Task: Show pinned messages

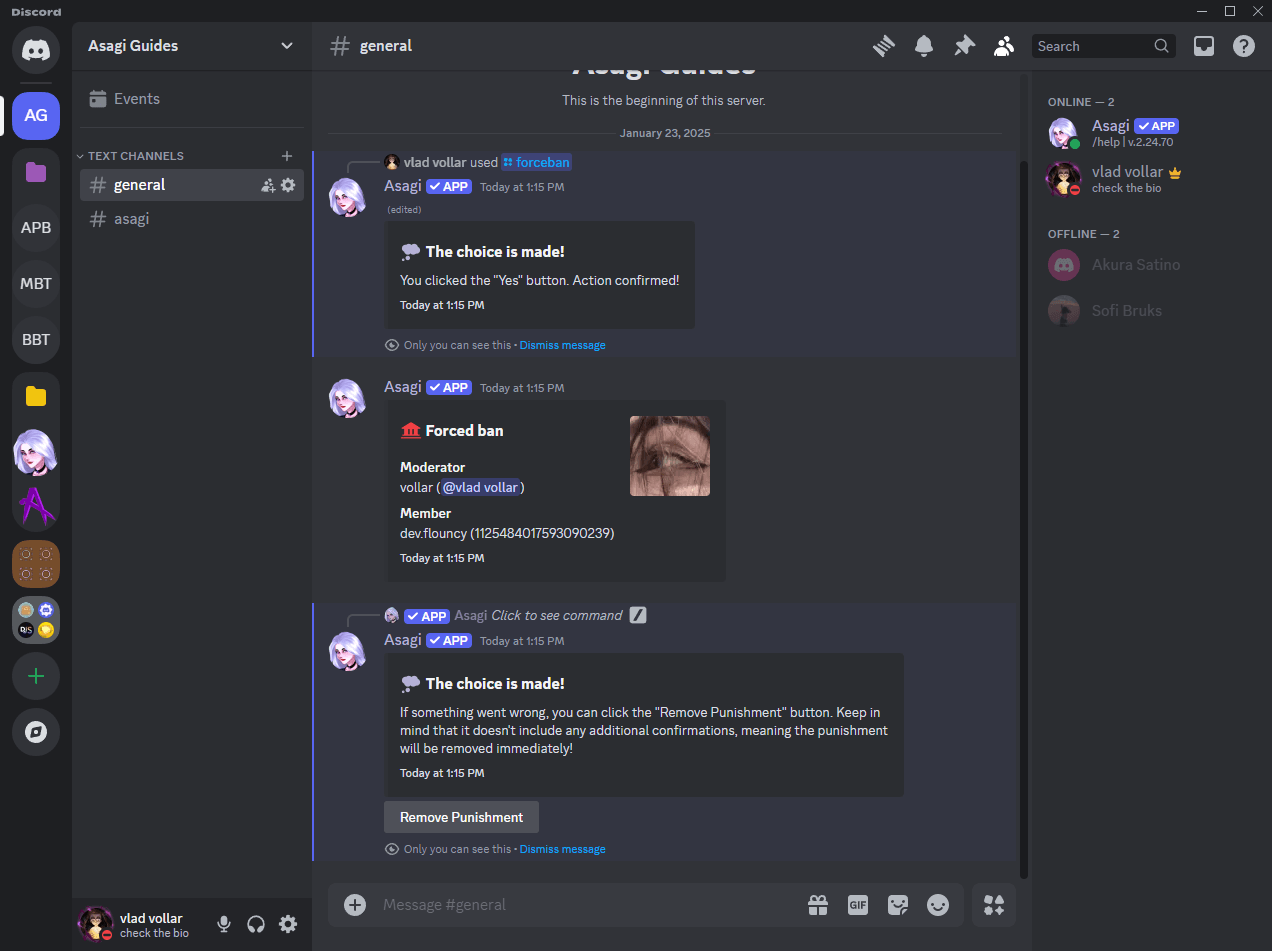Action: pos(964,46)
